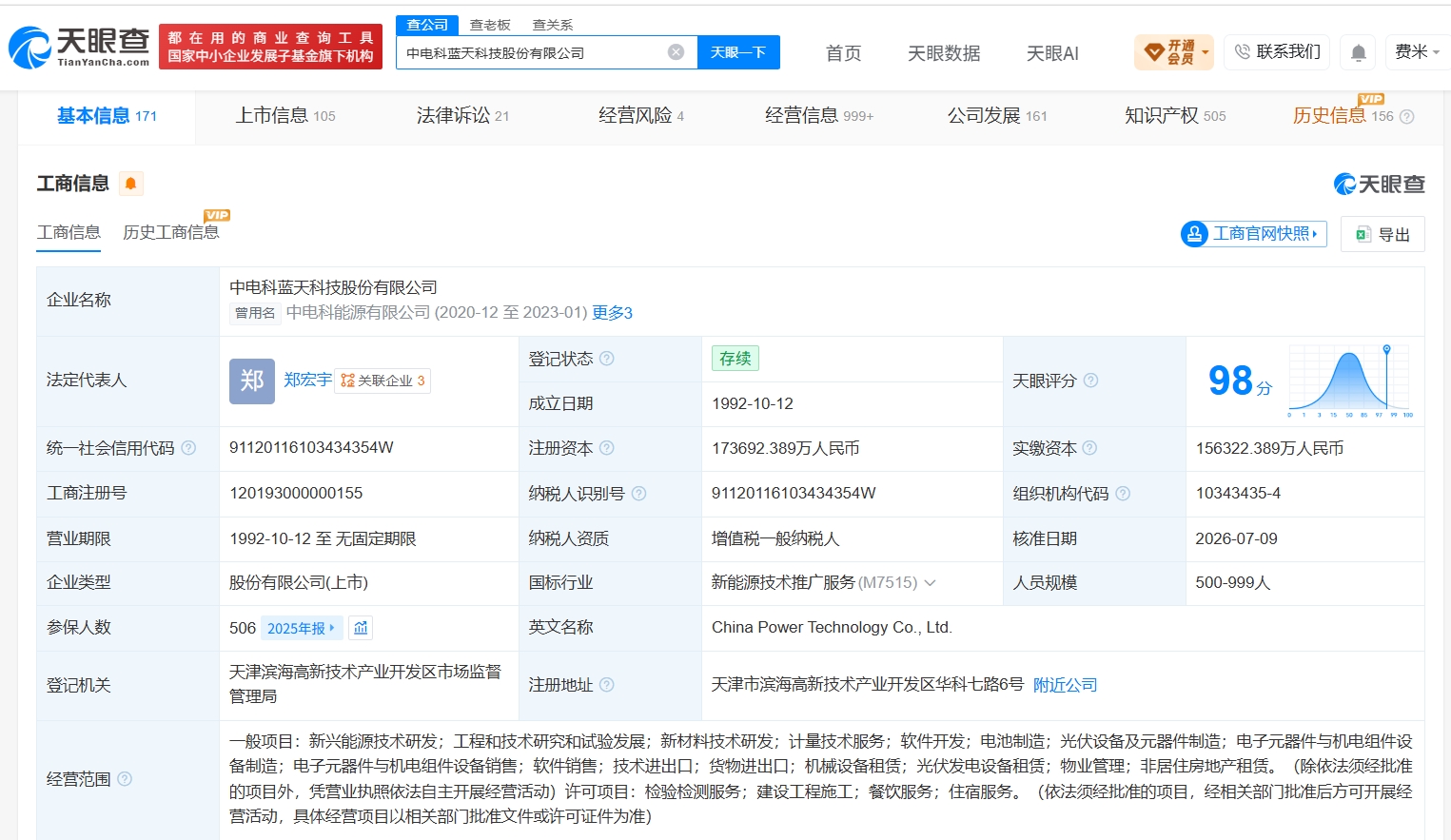This screenshot has height=840, width=1451.
Task: Switch to the 历史工商信息 tab
Action: 171,232
